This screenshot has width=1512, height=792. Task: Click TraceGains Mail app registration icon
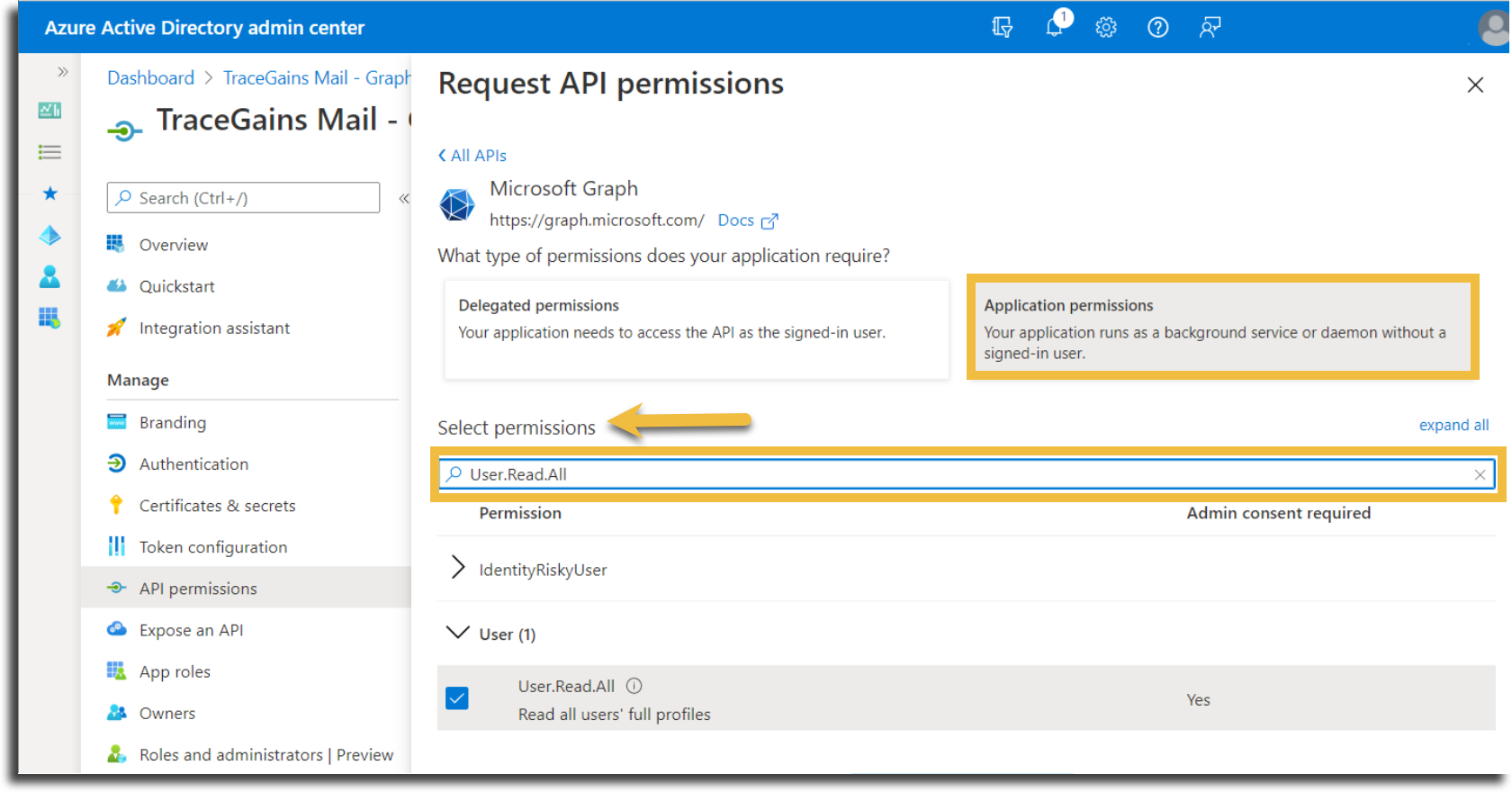[x=125, y=131]
